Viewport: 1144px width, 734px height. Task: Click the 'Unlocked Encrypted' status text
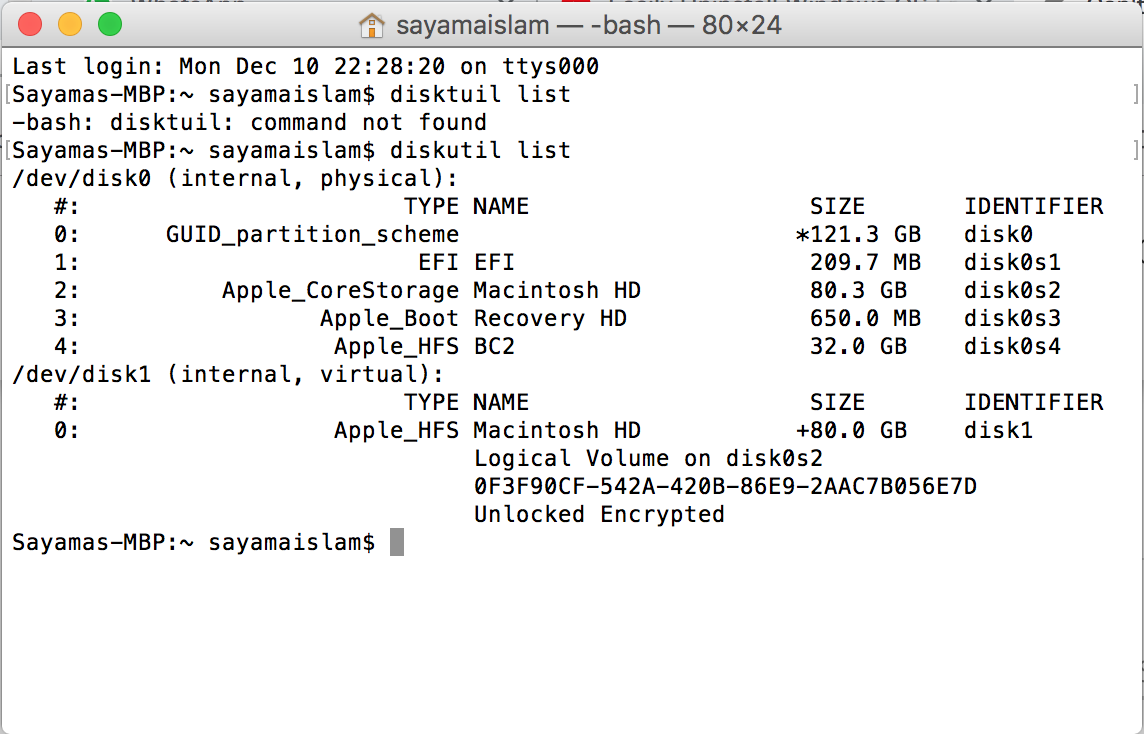point(599,515)
